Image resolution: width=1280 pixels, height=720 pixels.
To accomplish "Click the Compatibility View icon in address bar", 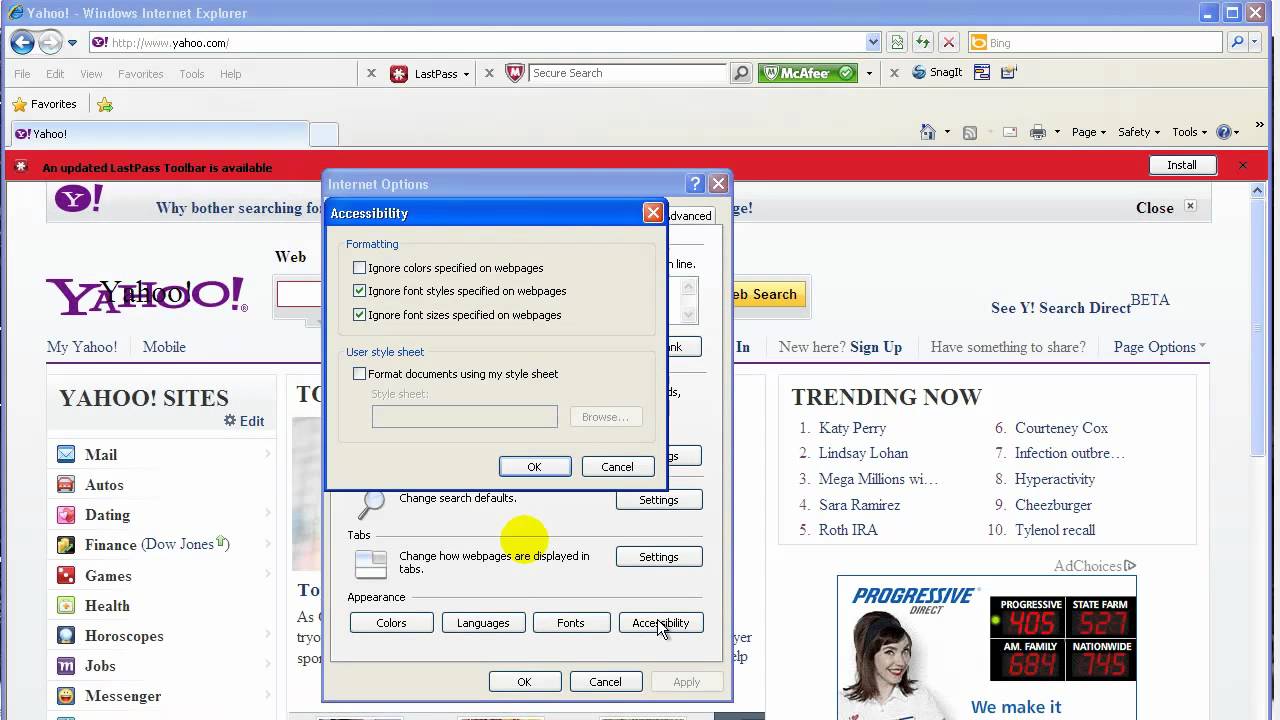I will coord(897,42).
